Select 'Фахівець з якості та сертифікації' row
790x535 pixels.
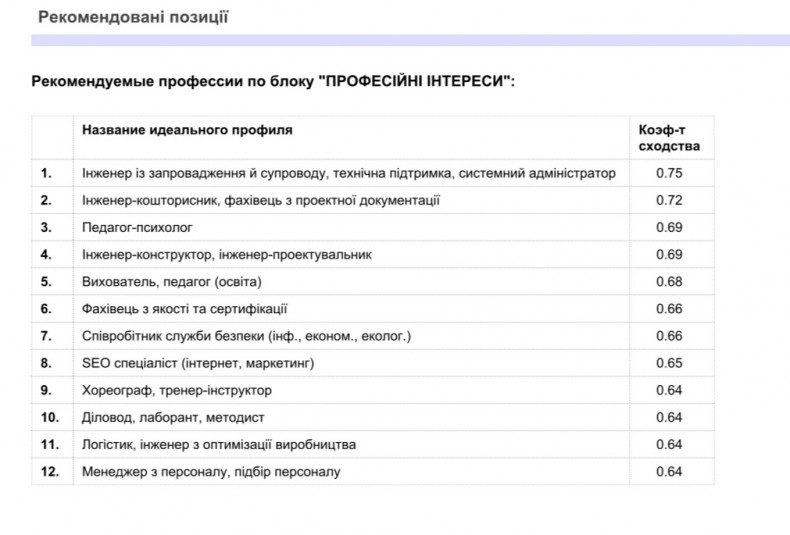click(373, 309)
